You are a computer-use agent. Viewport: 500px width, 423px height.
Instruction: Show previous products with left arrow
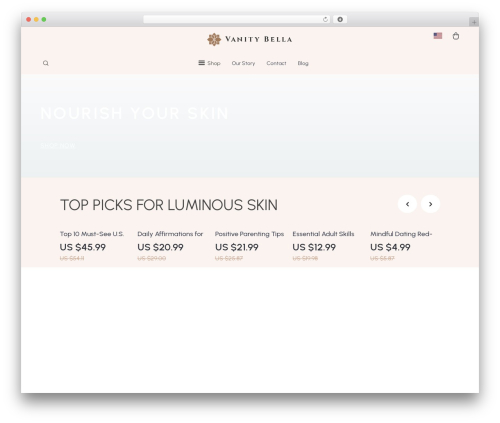tap(407, 204)
